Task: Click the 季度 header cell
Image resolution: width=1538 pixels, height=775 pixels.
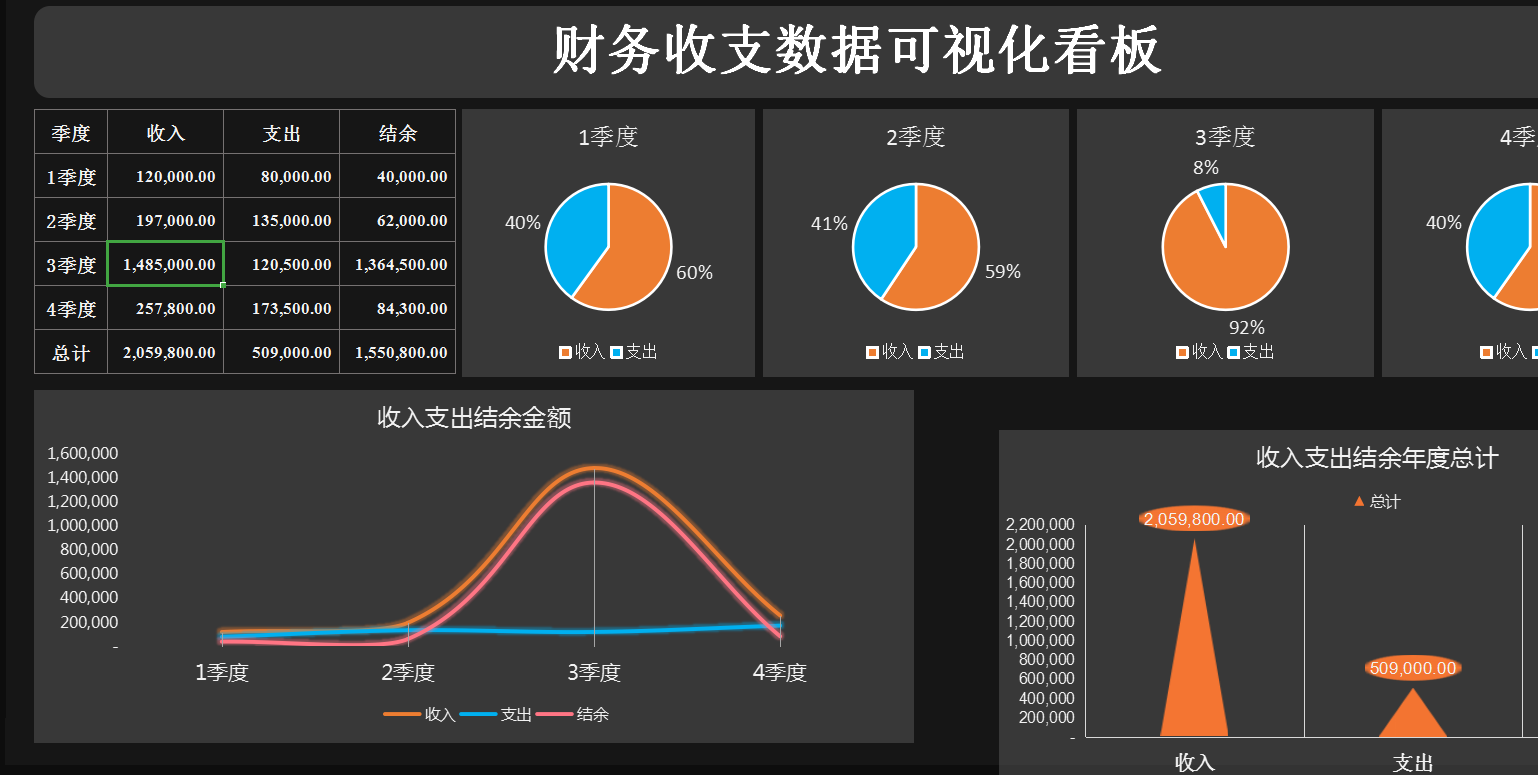Action: point(71,132)
